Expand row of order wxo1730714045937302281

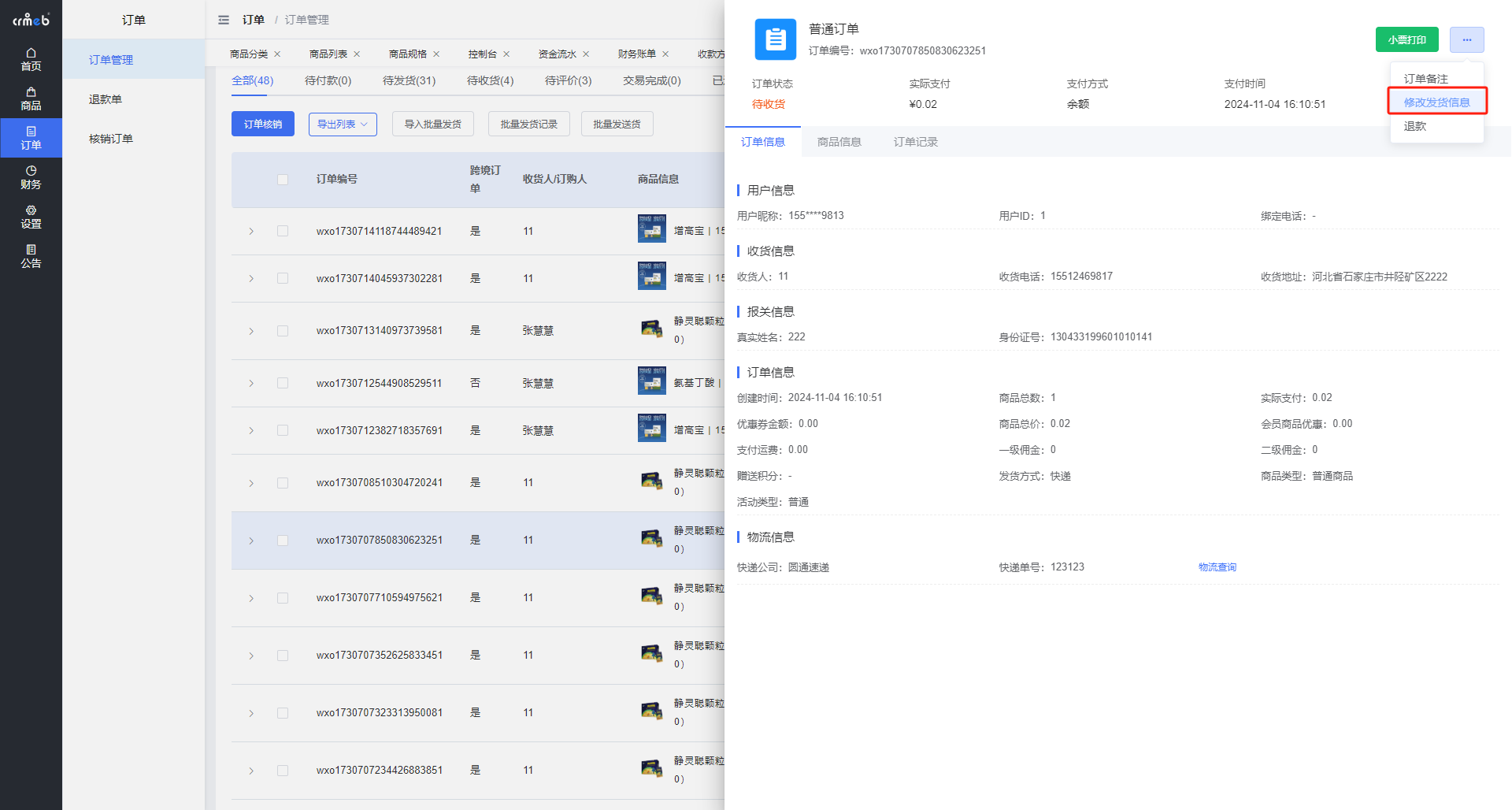point(251,279)
